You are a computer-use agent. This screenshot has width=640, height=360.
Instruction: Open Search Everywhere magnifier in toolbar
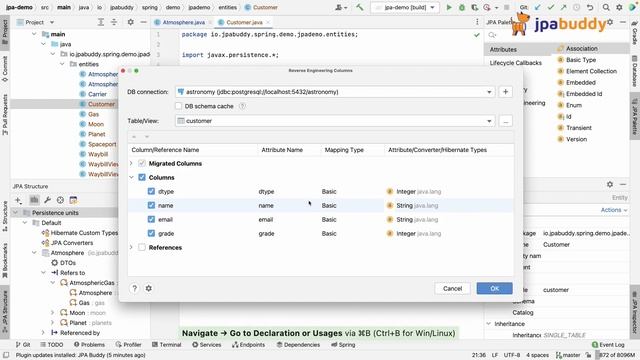tap(606, 7)
